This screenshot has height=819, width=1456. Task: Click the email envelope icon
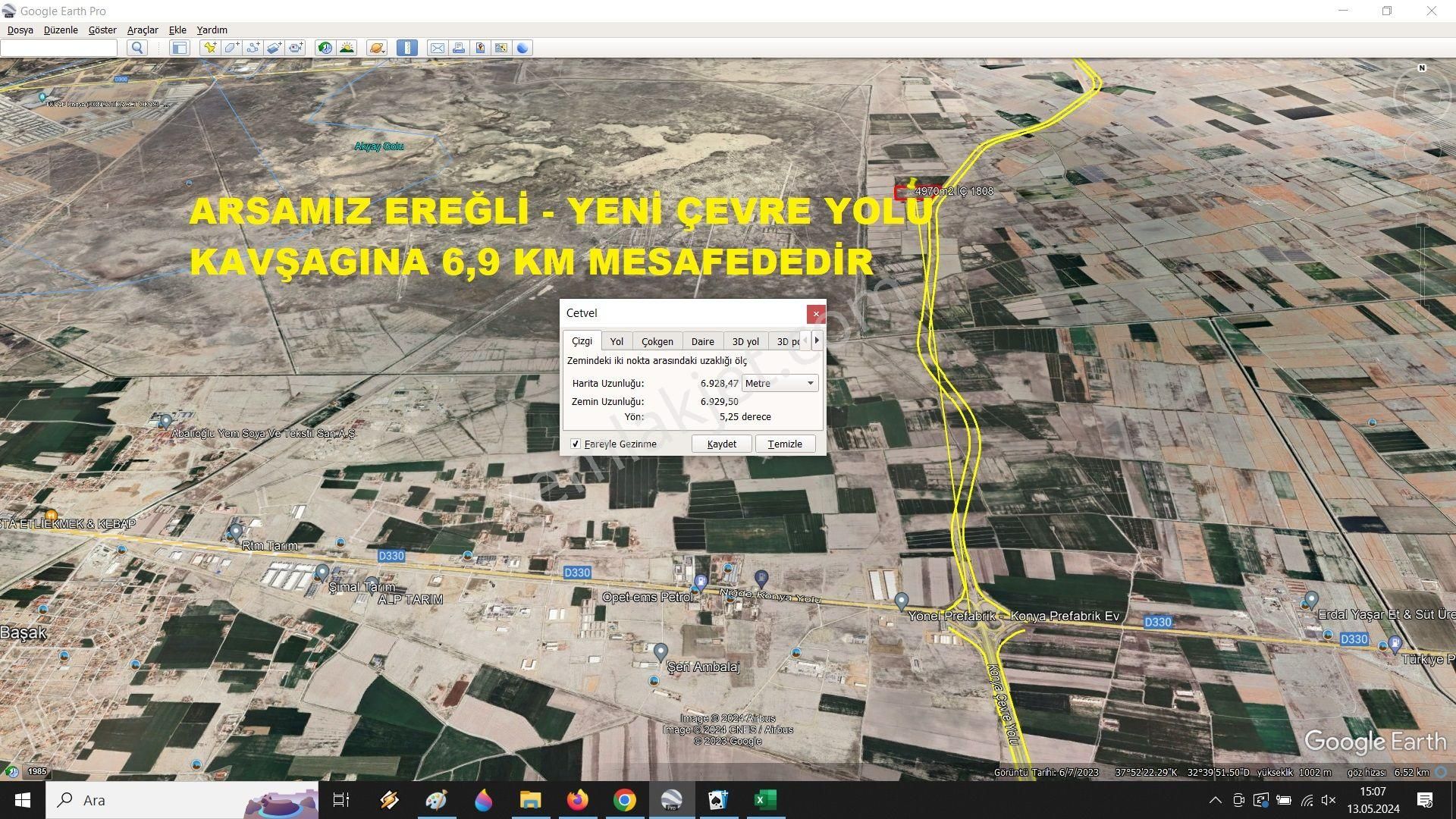(x=437, y=48)
